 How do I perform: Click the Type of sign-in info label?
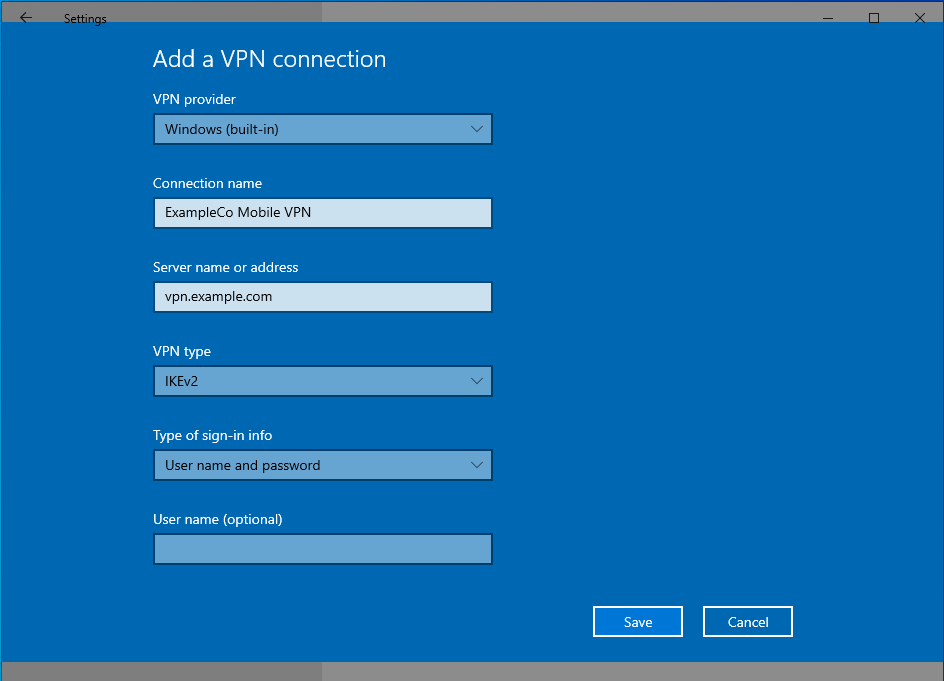[x=212, y=435]
